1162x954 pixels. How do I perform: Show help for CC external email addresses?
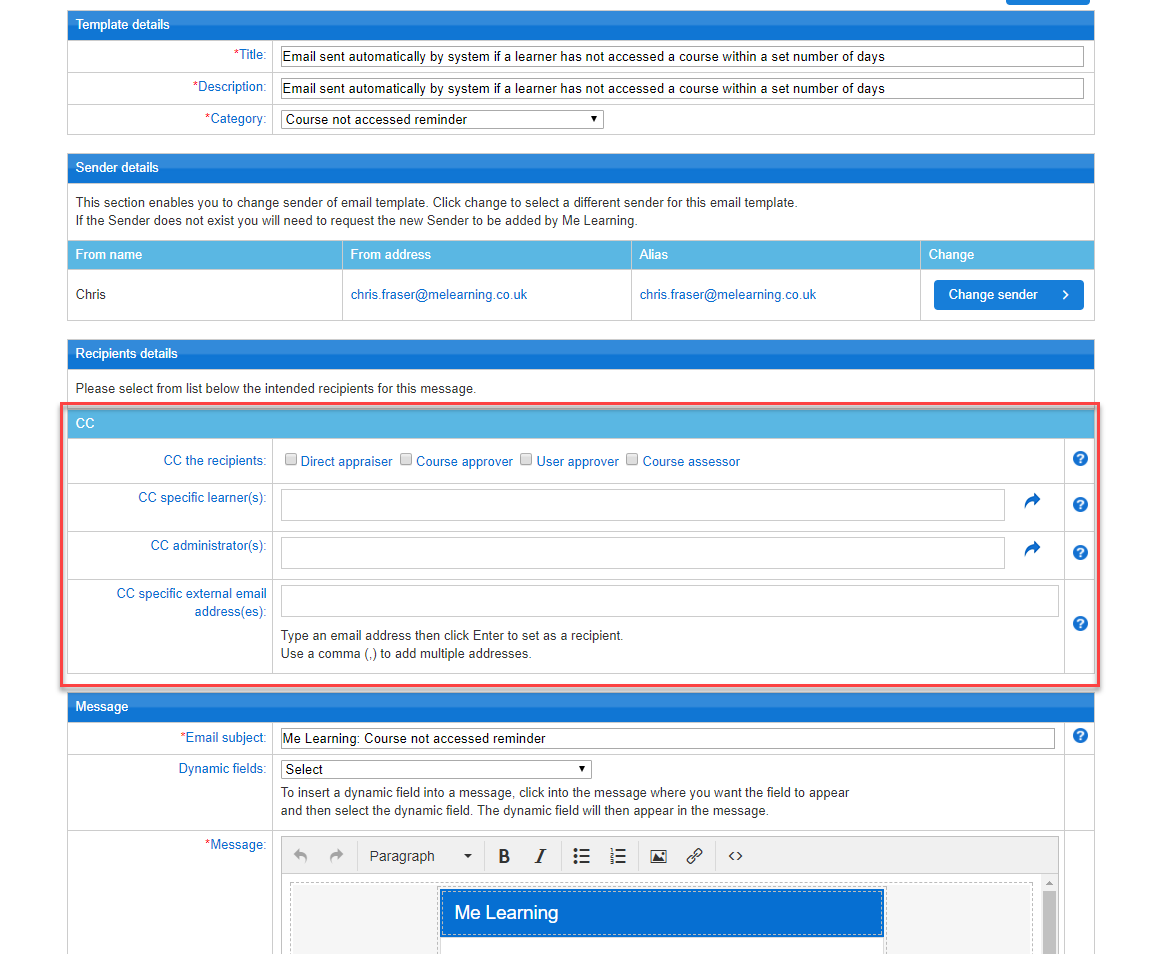coord(1080,624)
